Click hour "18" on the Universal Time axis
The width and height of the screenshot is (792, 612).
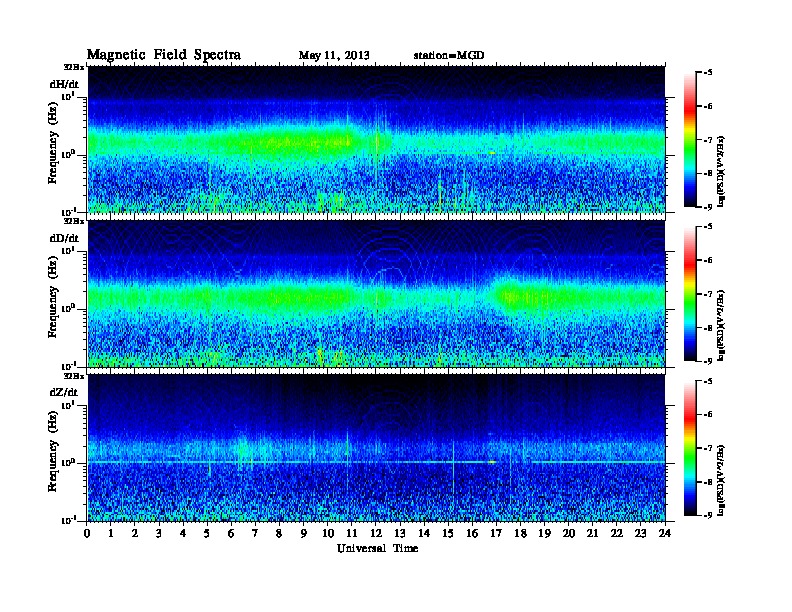[520, 533]
